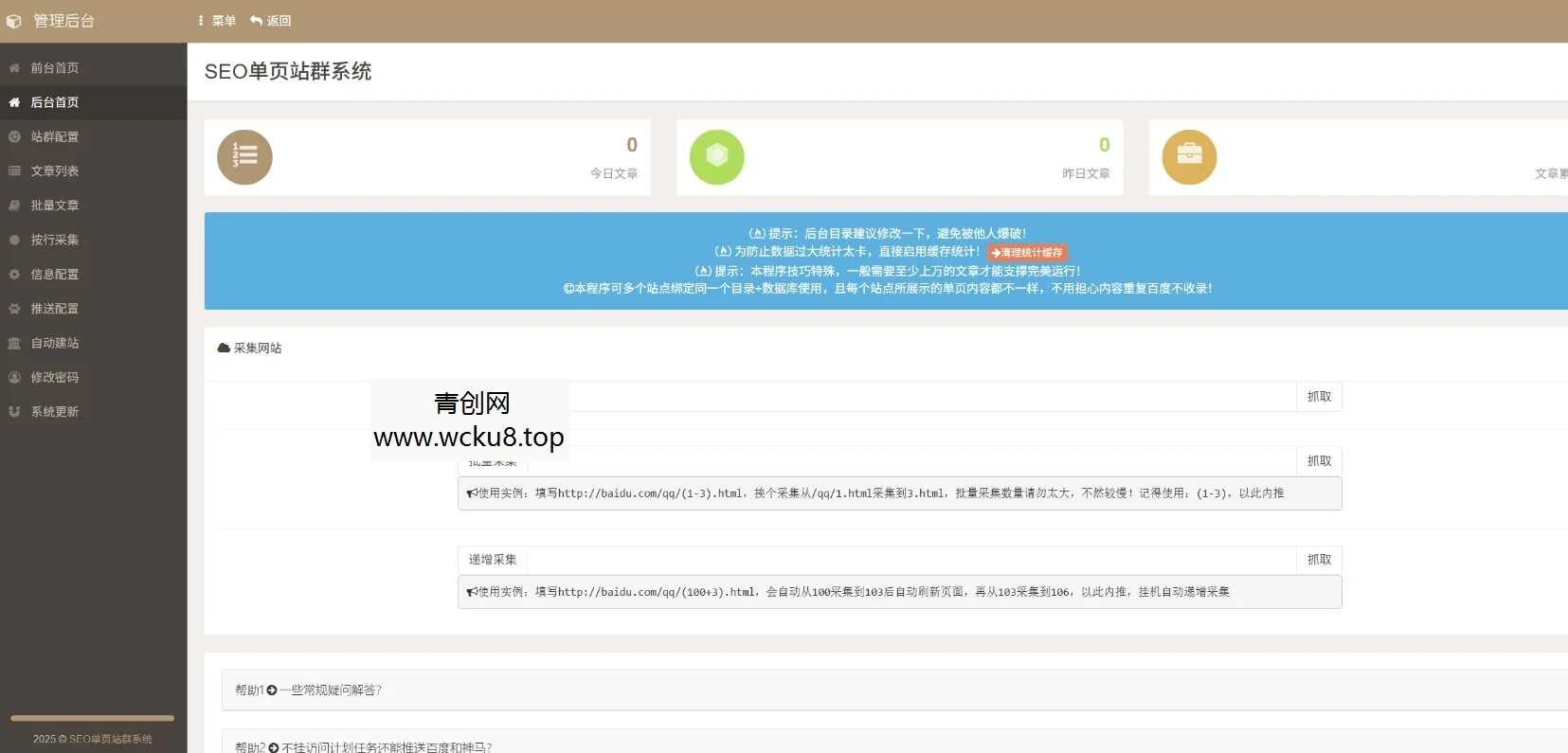Click the gear icon beside 信息配置
1568x753 pixels.
(14, 275)
